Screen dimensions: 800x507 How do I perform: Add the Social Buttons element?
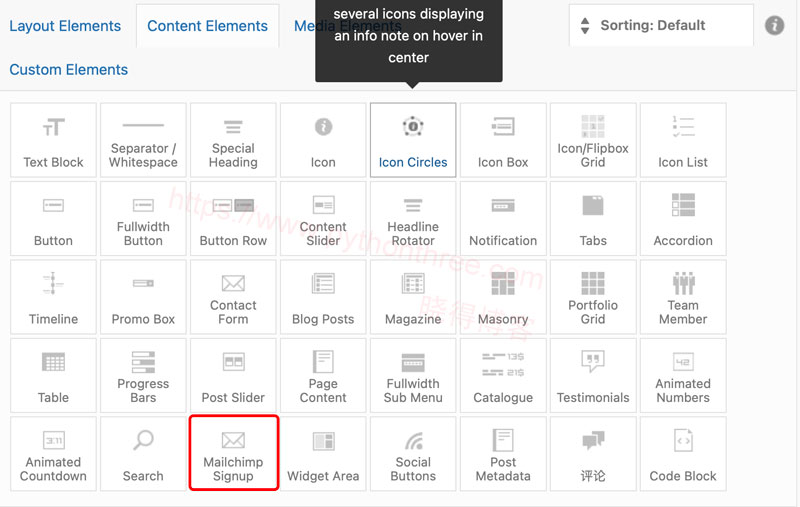(x=413, y=454)
